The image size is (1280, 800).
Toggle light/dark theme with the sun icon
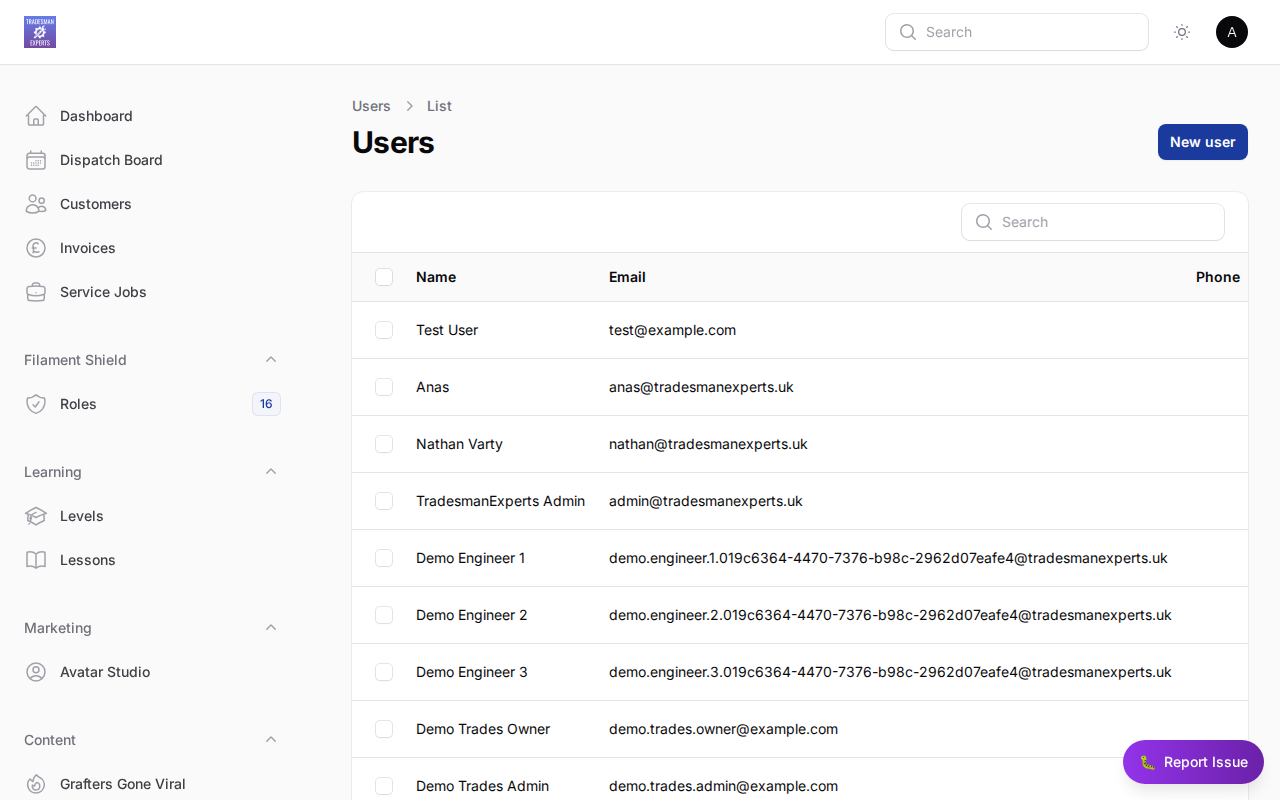point(1182,32)
